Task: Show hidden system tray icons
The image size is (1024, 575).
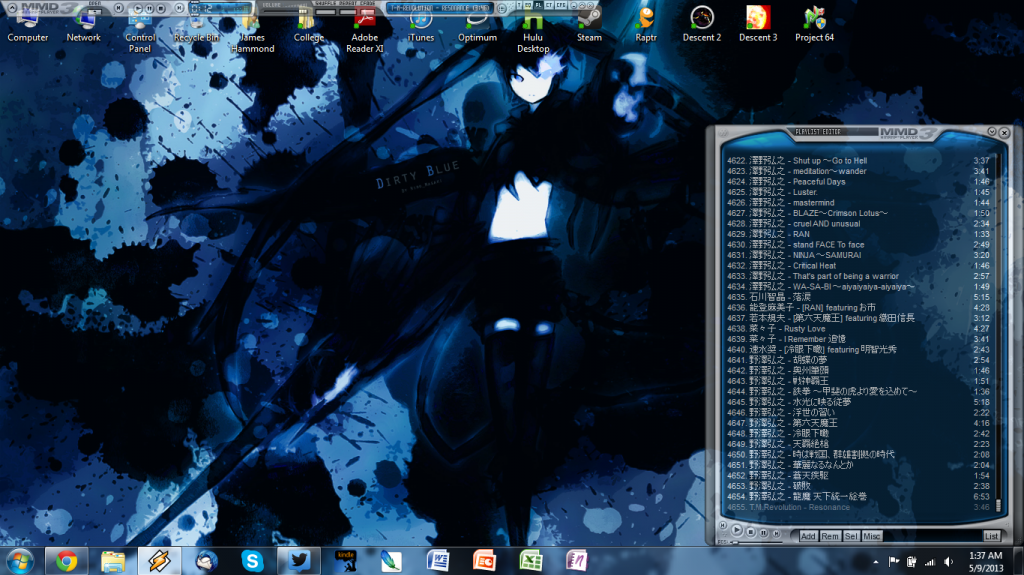Action: coord(876,562)
